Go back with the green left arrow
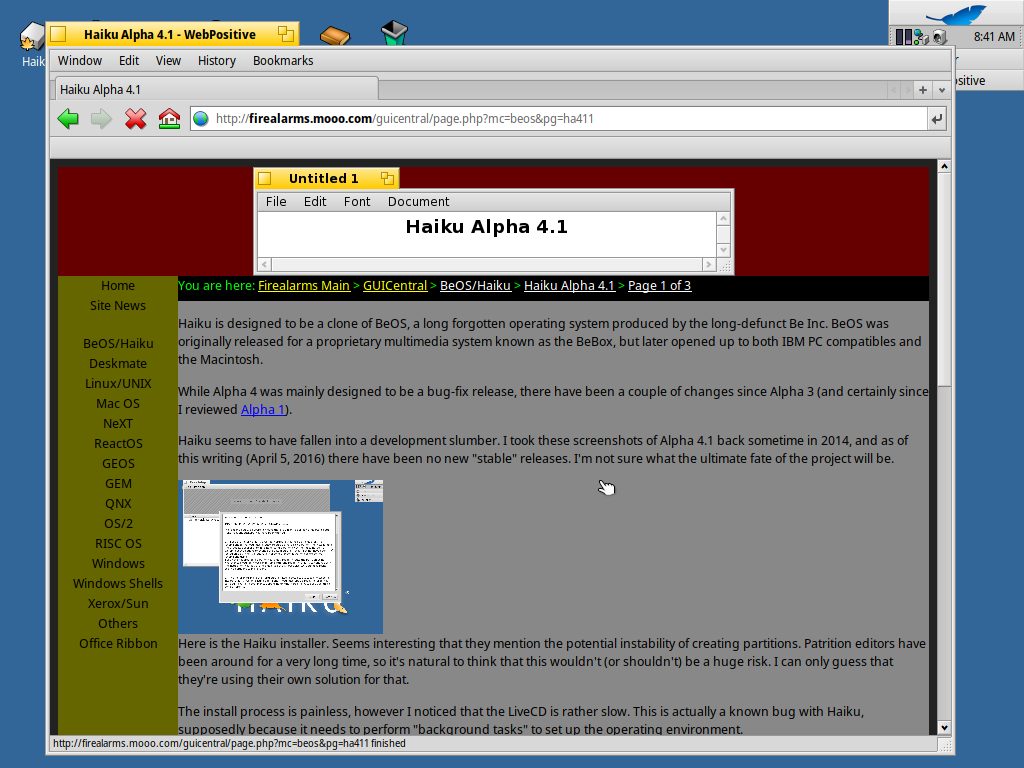This screenshot has height=768, width=1024. click(x=68, y=119)
